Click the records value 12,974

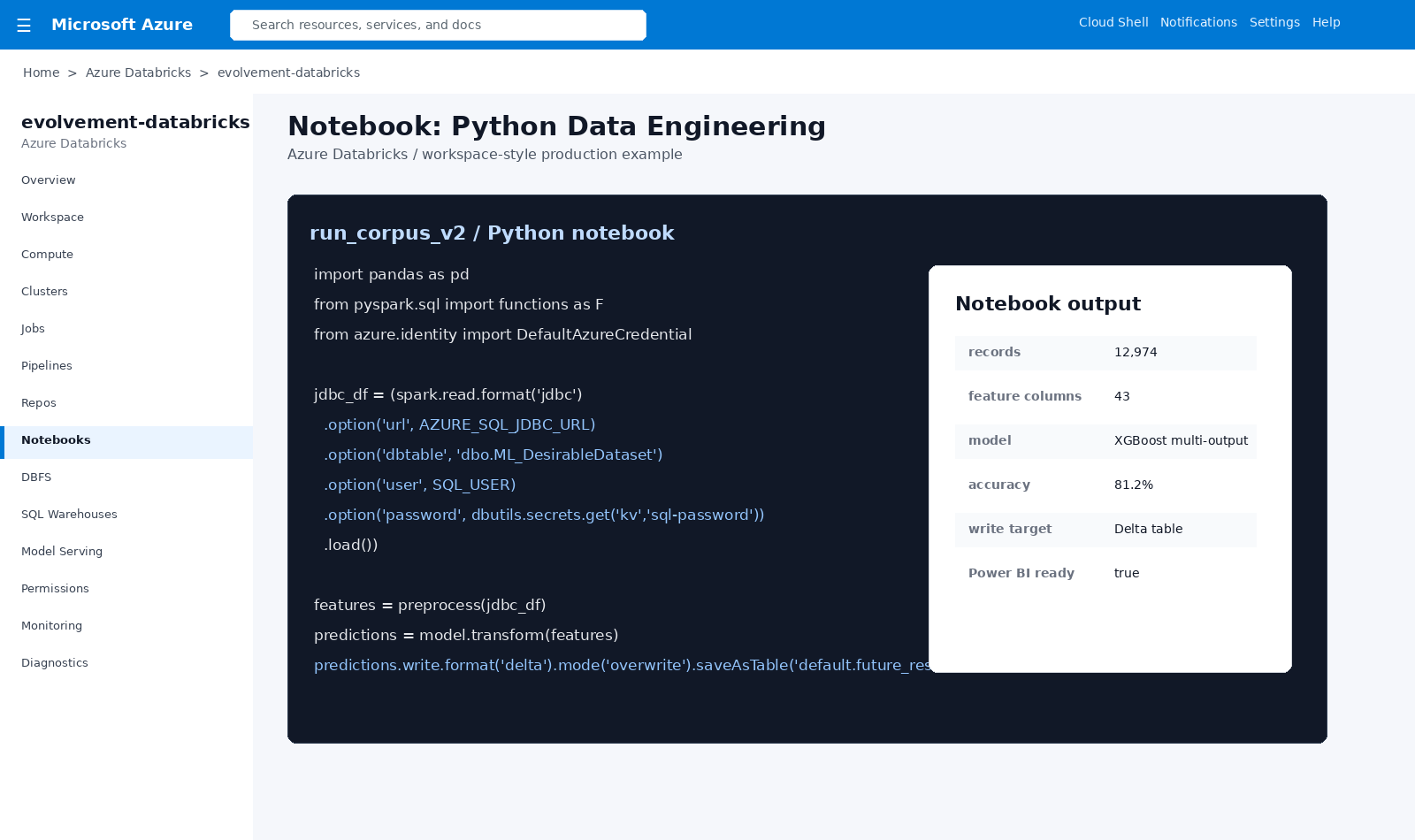[1136, 352]
